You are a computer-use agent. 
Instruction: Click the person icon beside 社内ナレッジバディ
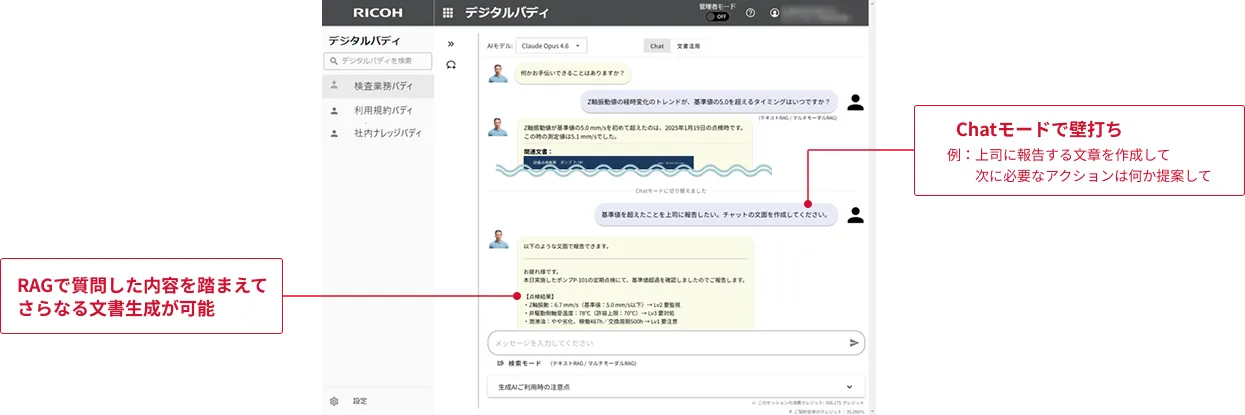pos(334,132)
